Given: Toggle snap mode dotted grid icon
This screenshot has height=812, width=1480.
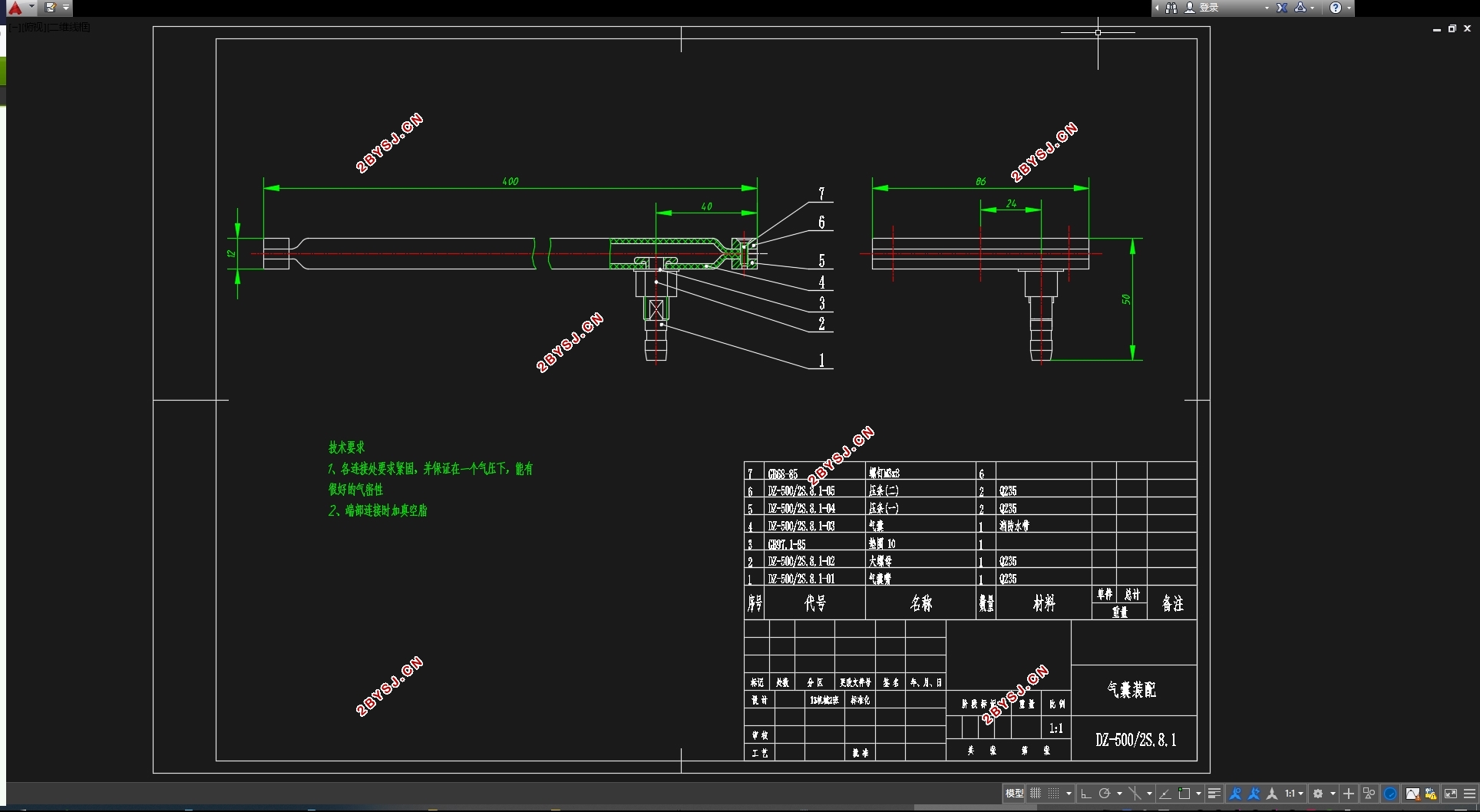Looking at the screenshot, I should [1053, 793].
